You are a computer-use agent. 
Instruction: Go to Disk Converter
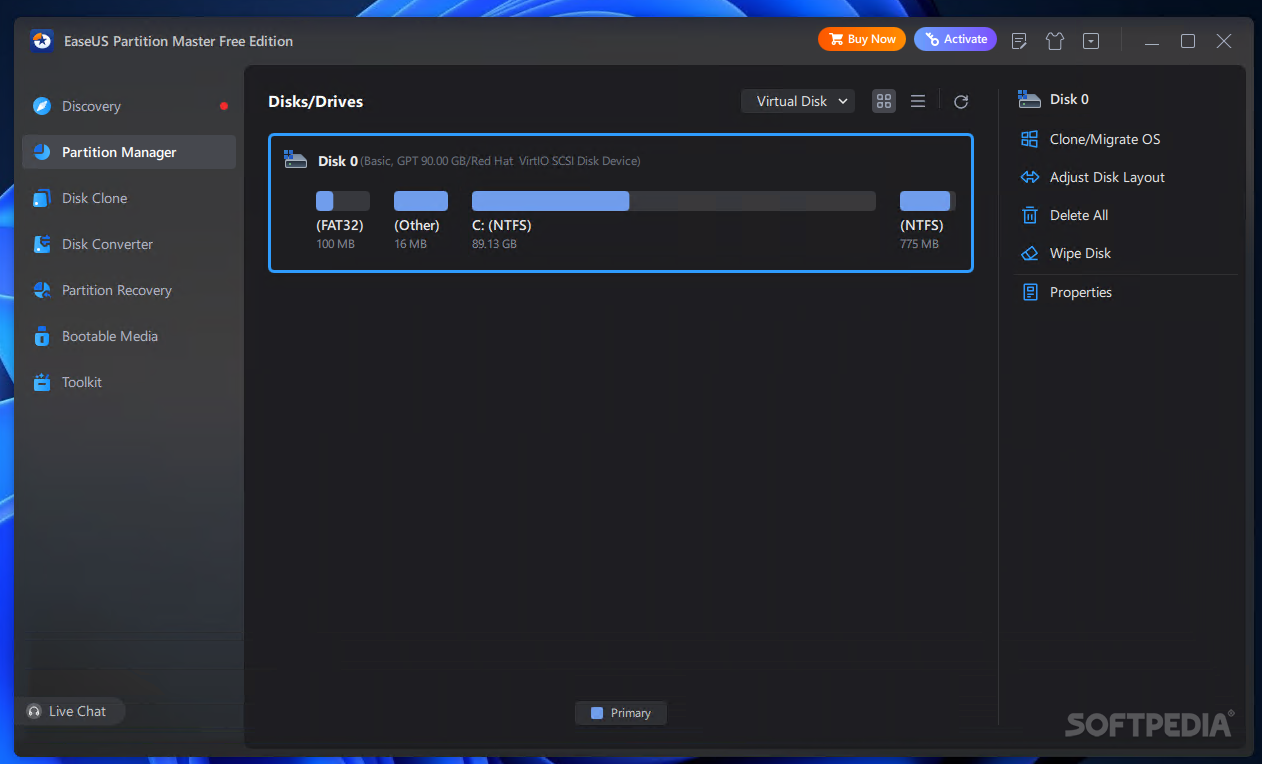(129, 244)
